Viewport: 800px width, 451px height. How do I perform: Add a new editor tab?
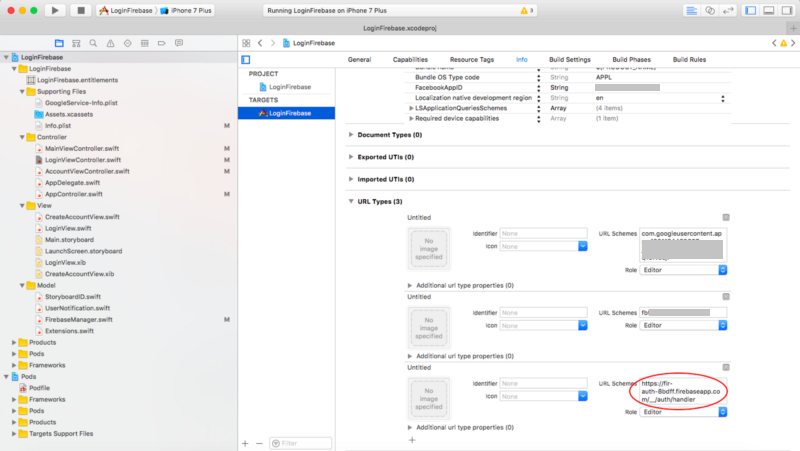click(793, 28)
